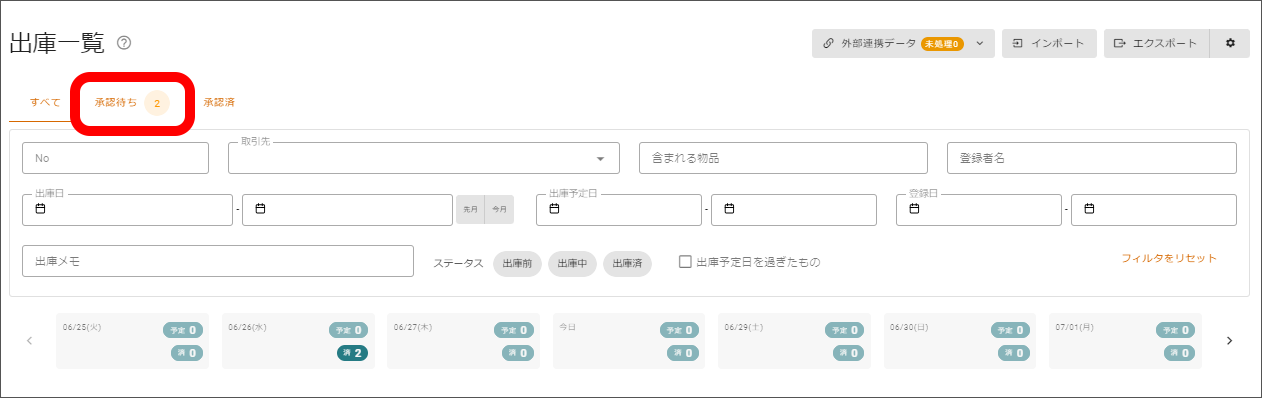This screenshot has width=1262, height=398.
Task: Select the 06/29(土) date card
Action: [x=794, y=341]
